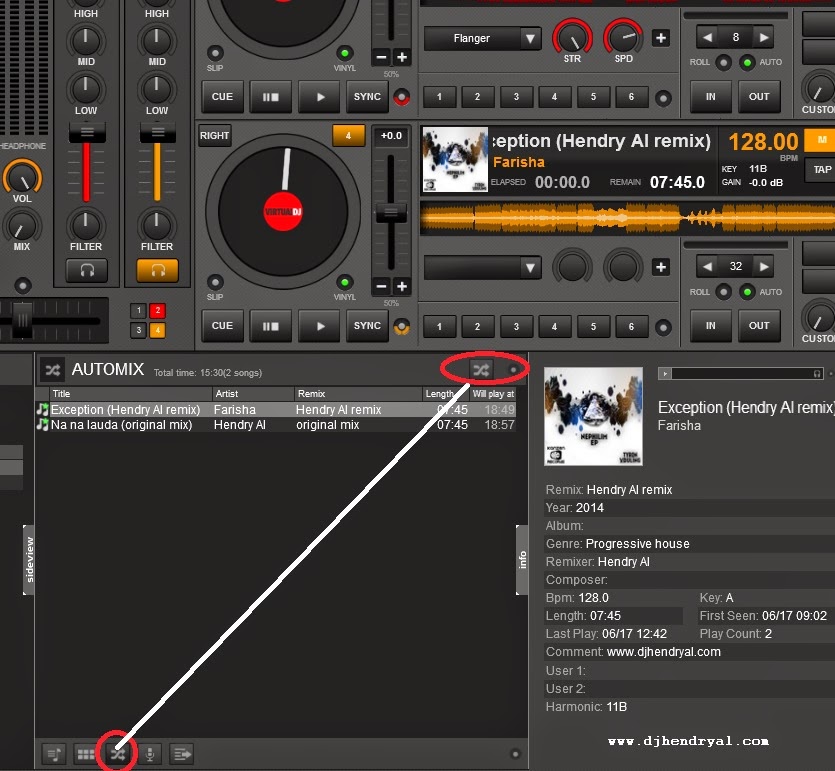The height and width of the screenshot is (771, 835).
Task: Click the loop IN button
Action: pos(710,97)
